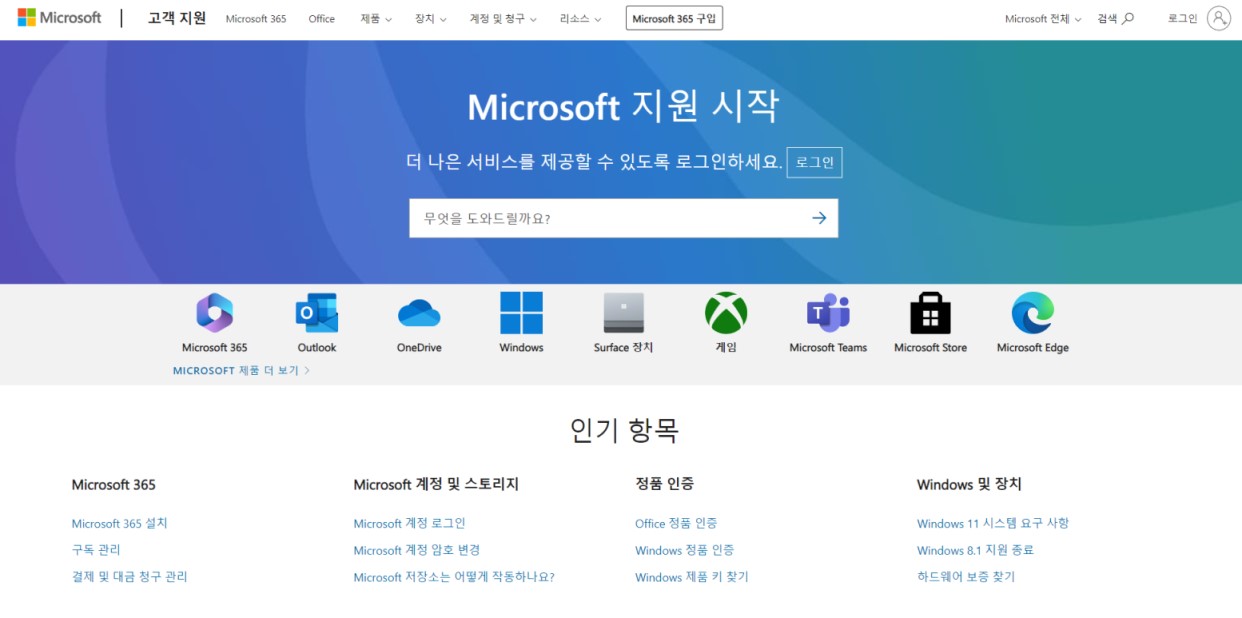This screenshot has width=1242, height=618.
Task: Click the Microsoft 계정 및 스토리지 heading
Action: tap(436, 484)
